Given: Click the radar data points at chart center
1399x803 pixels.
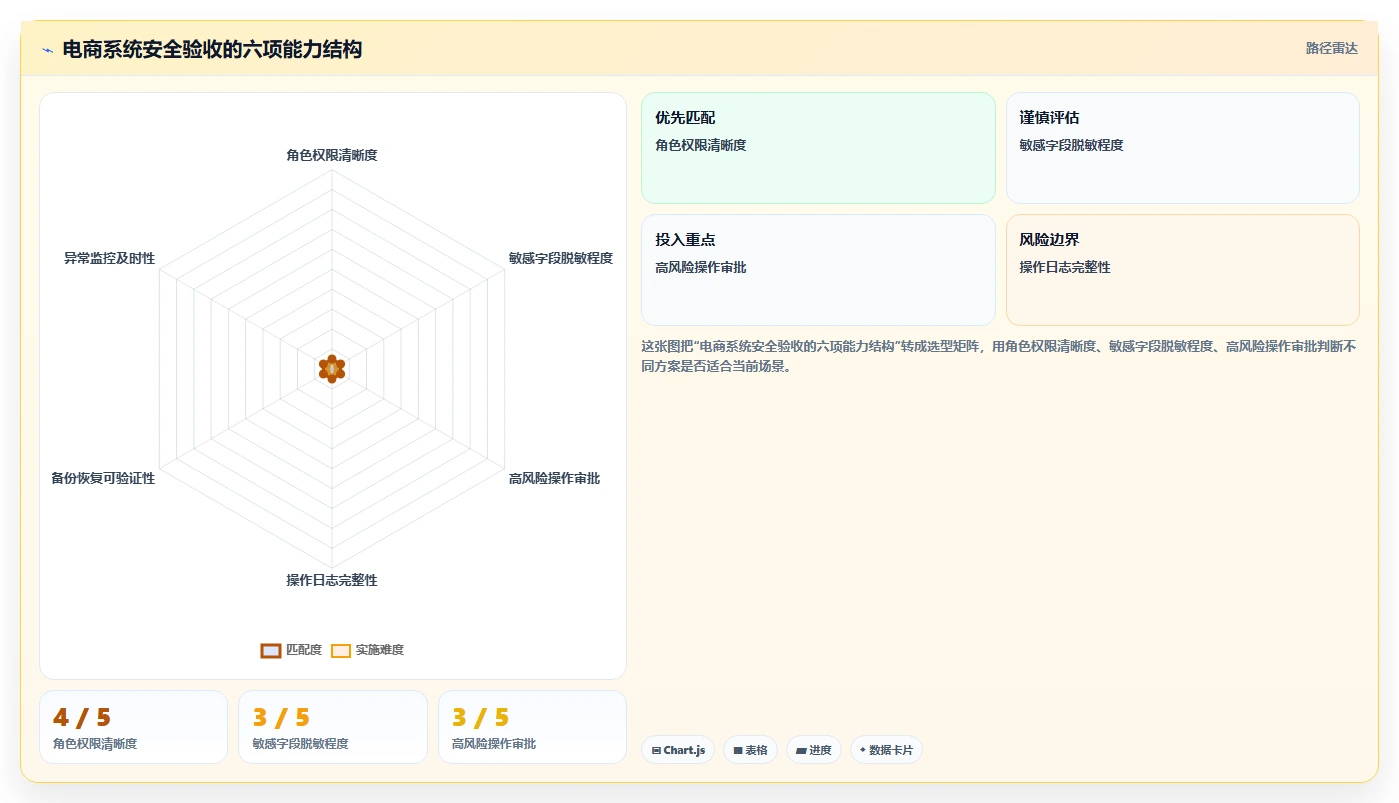Looking at the screenshot, I should [x=332, y=368].
